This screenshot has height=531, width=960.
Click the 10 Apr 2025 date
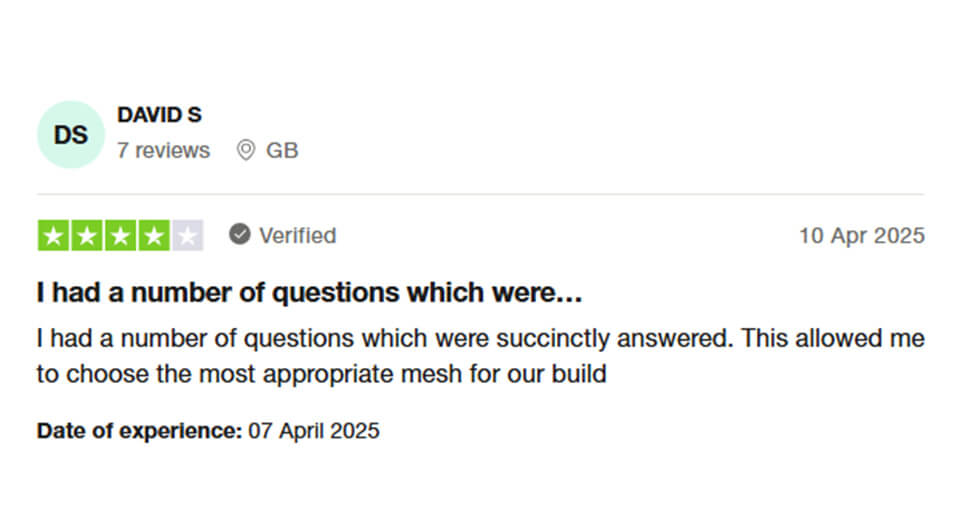862,235
